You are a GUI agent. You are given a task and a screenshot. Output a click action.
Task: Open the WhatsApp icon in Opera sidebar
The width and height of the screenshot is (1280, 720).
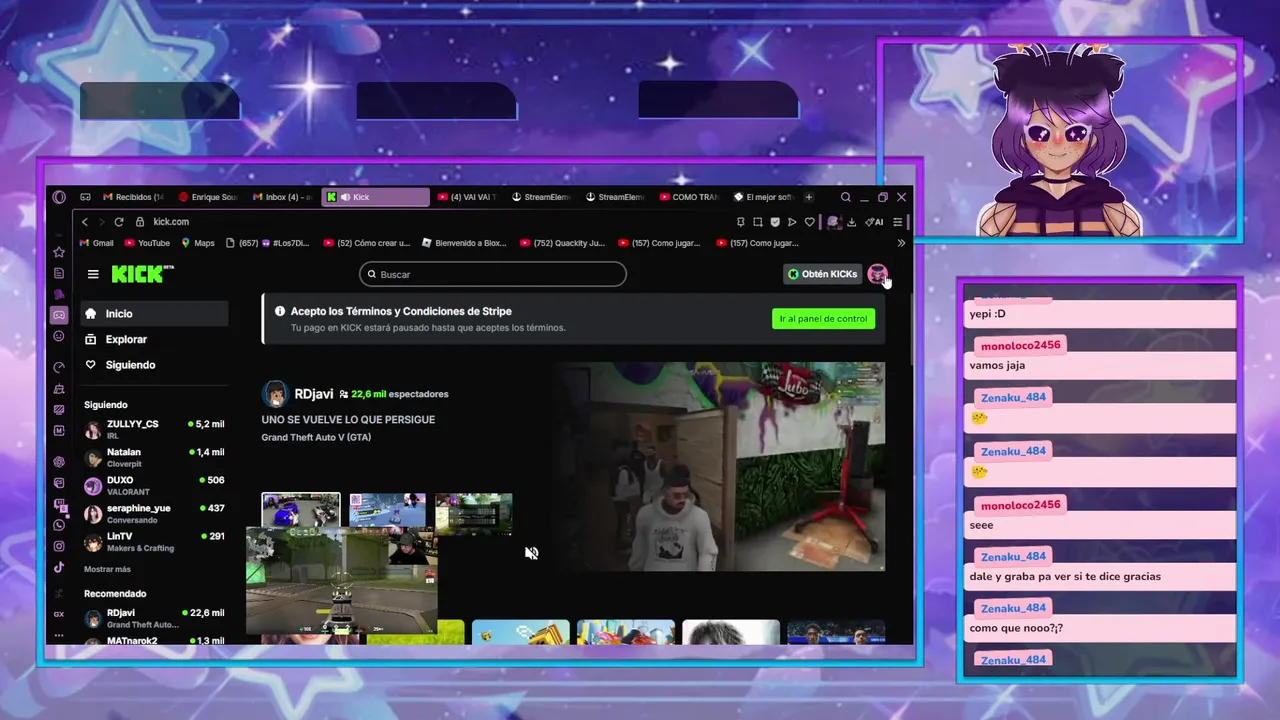click(59, 525)
